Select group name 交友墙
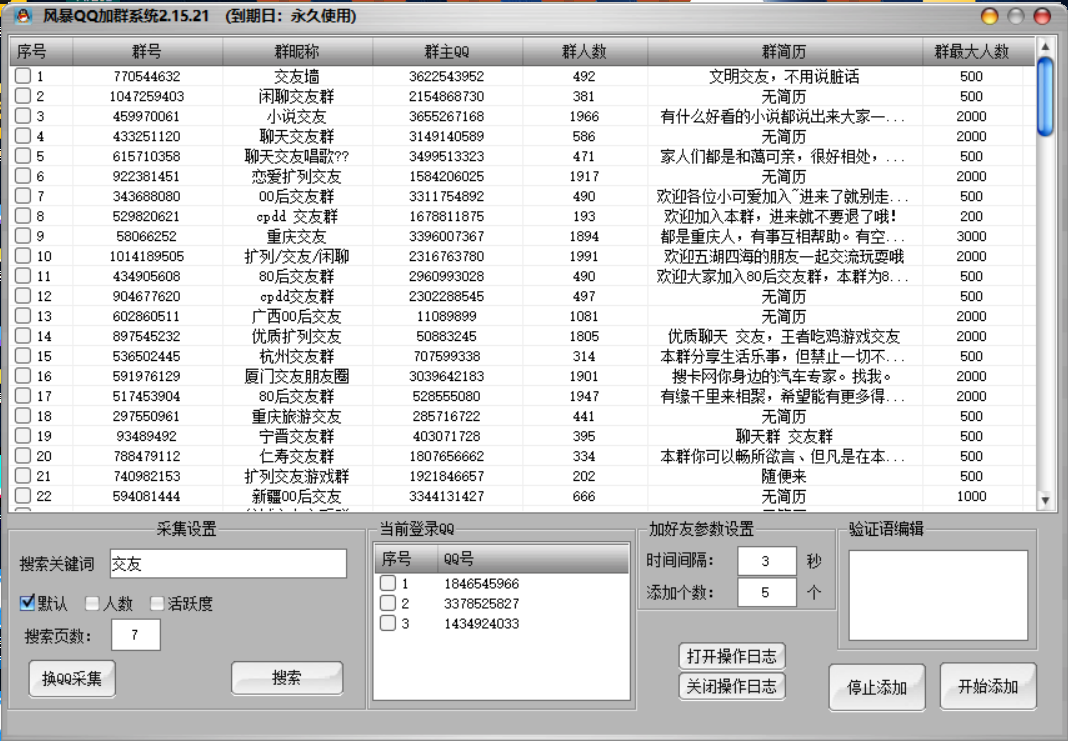The width and height of the screenshot is (1068, 741). coord(297,76)
